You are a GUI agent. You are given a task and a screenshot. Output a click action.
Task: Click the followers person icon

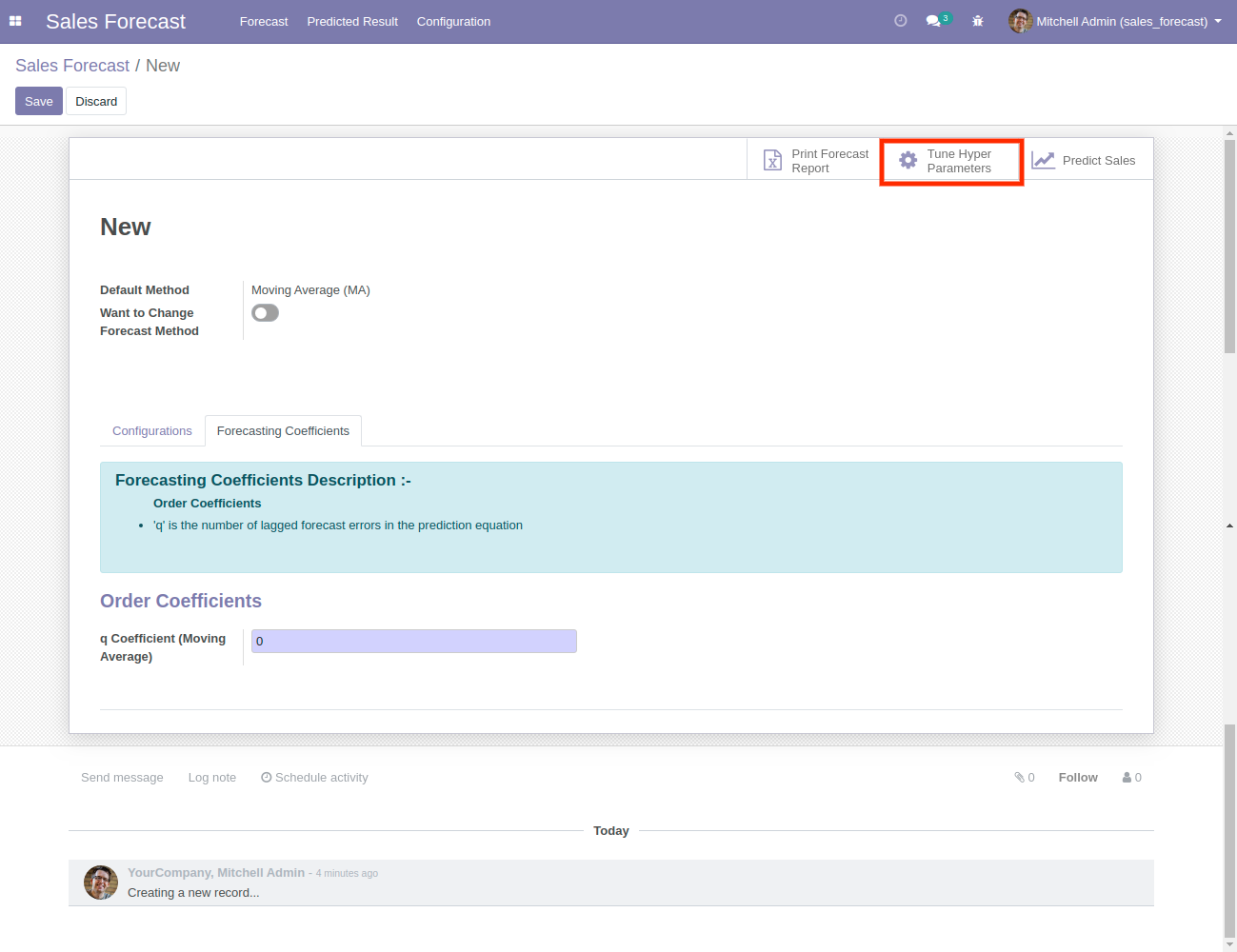click(1127, 778)
